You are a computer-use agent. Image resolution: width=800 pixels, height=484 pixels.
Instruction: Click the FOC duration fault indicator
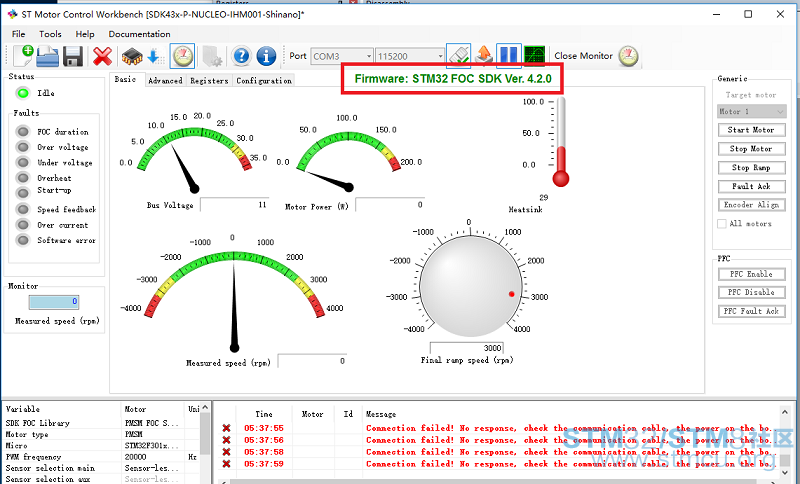pos(22,132)
